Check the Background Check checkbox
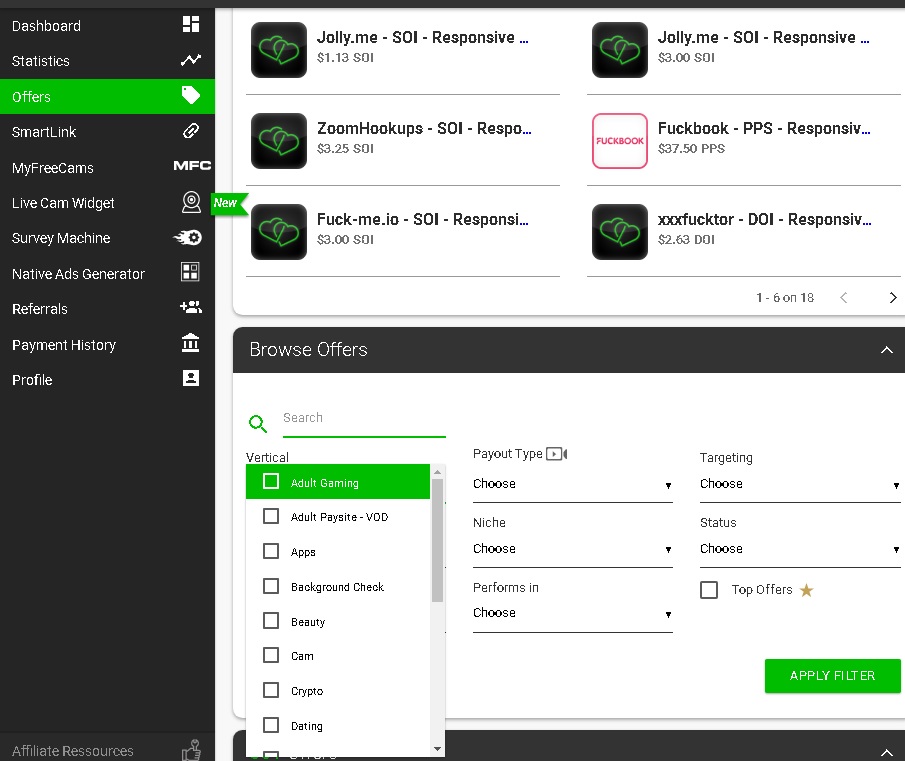 point(271,586)
